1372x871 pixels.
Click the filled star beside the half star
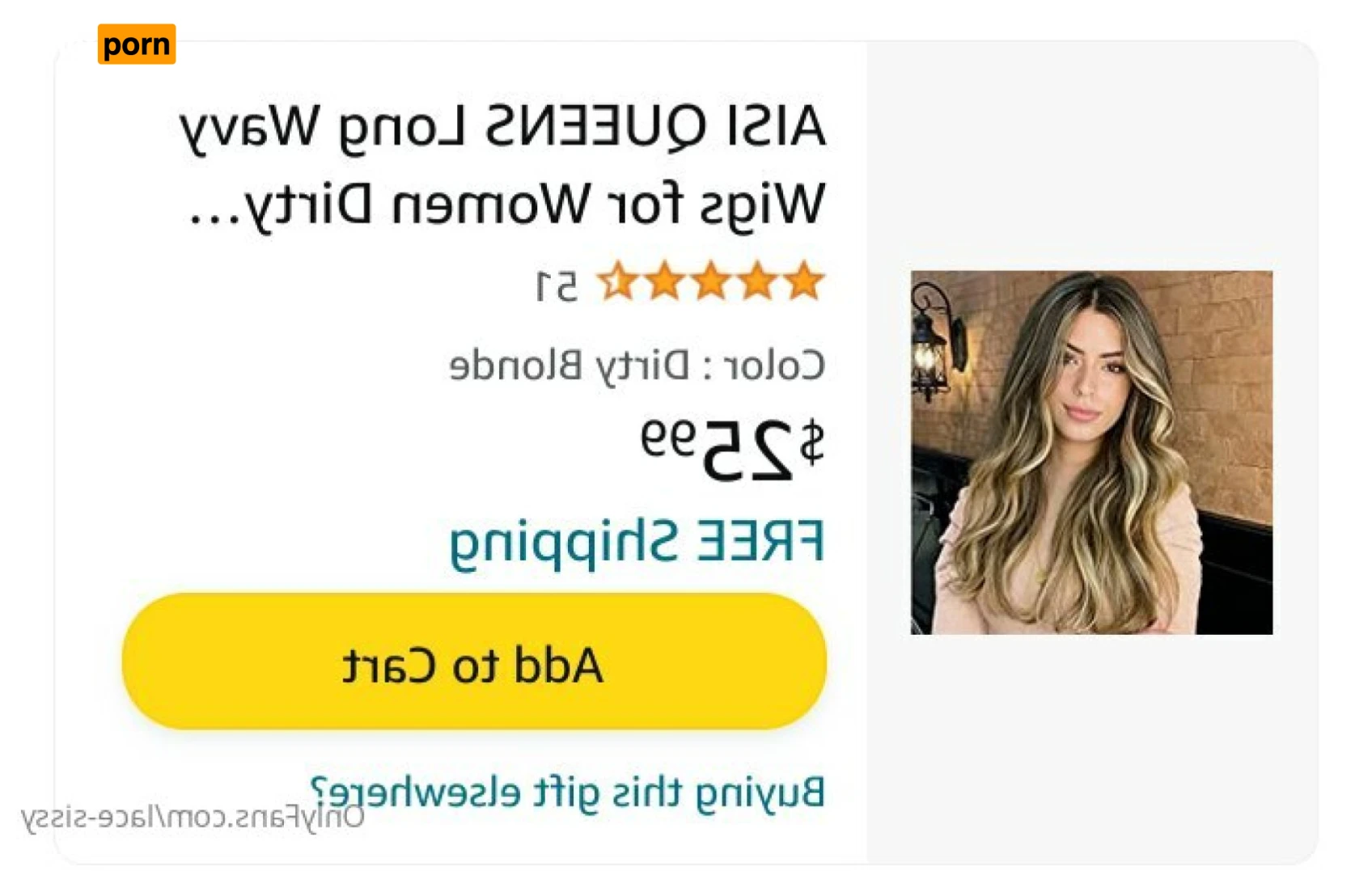tap(664, 281)
